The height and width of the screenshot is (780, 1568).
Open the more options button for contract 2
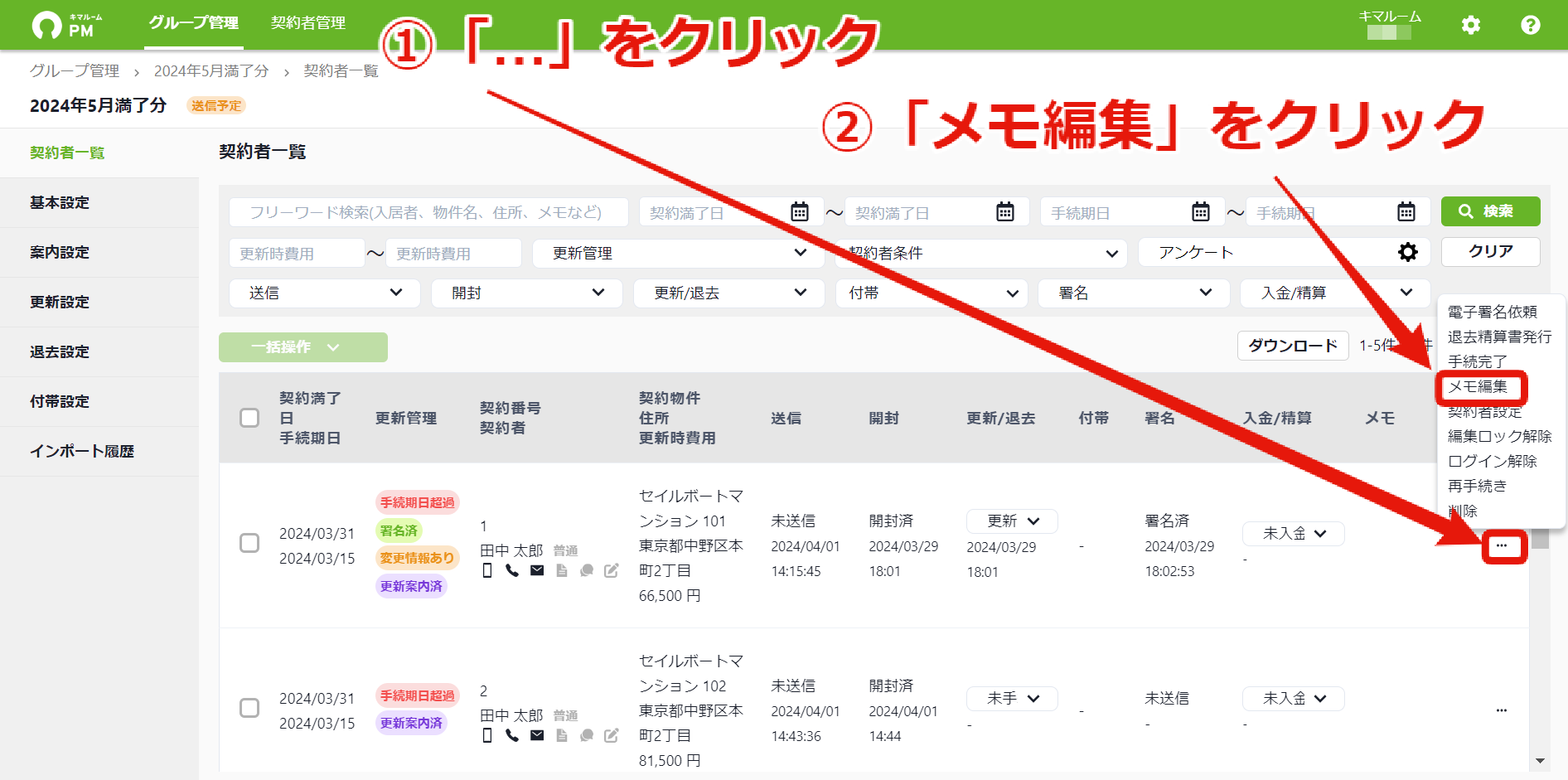1502,710
